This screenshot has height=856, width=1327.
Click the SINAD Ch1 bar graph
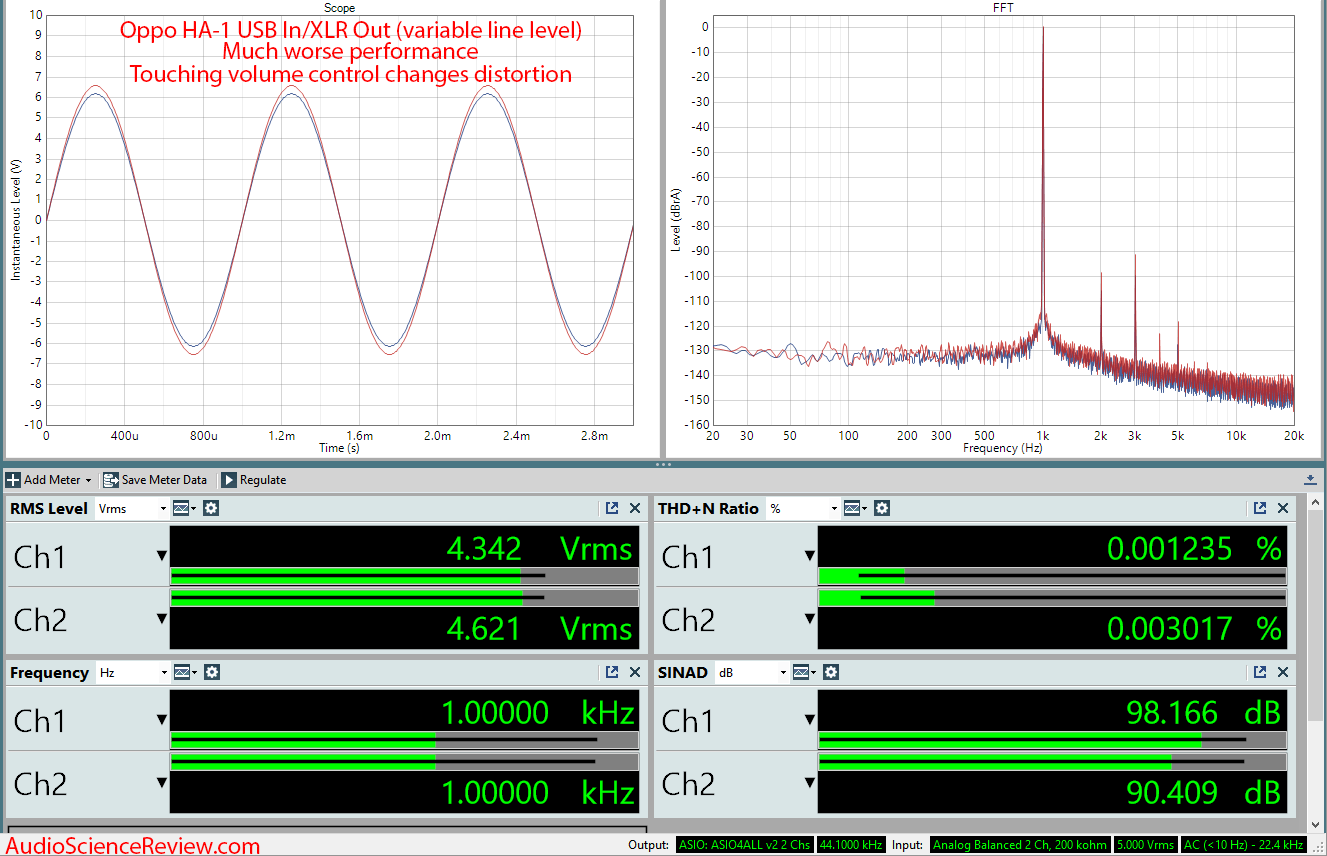pyautogui.click(x=1052, y=740)
